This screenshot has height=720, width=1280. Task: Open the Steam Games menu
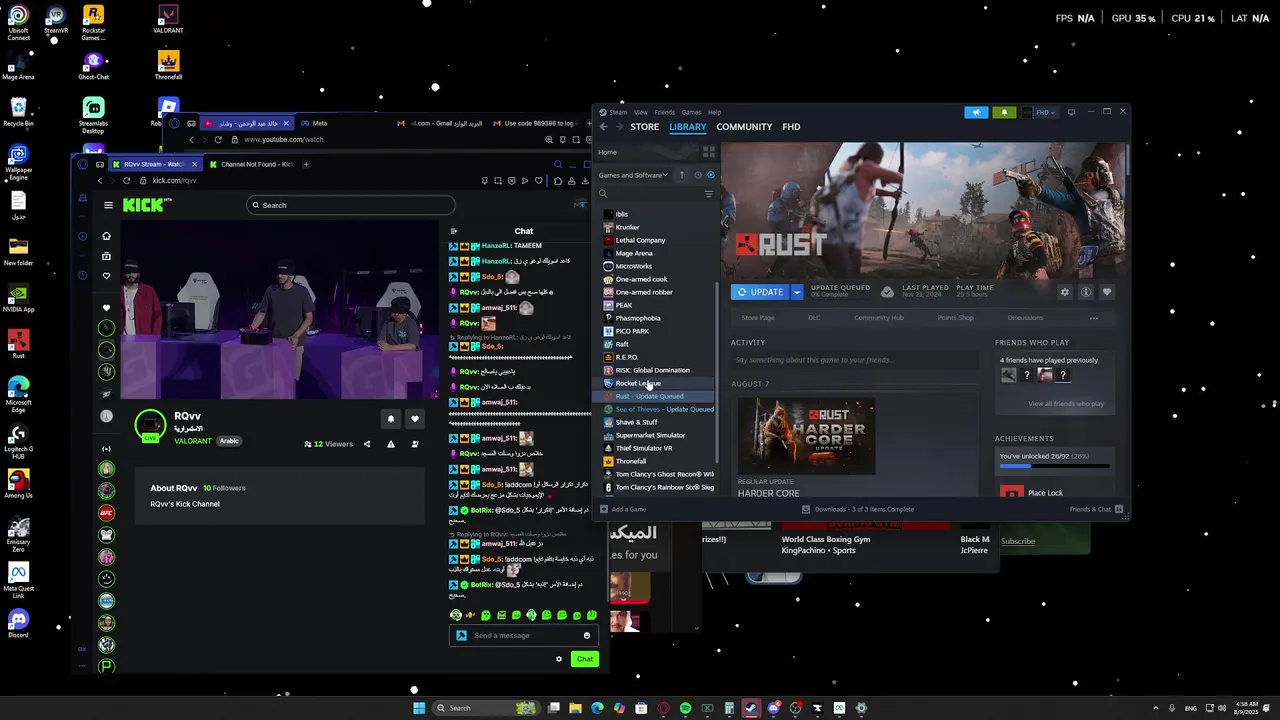[691, 112]
